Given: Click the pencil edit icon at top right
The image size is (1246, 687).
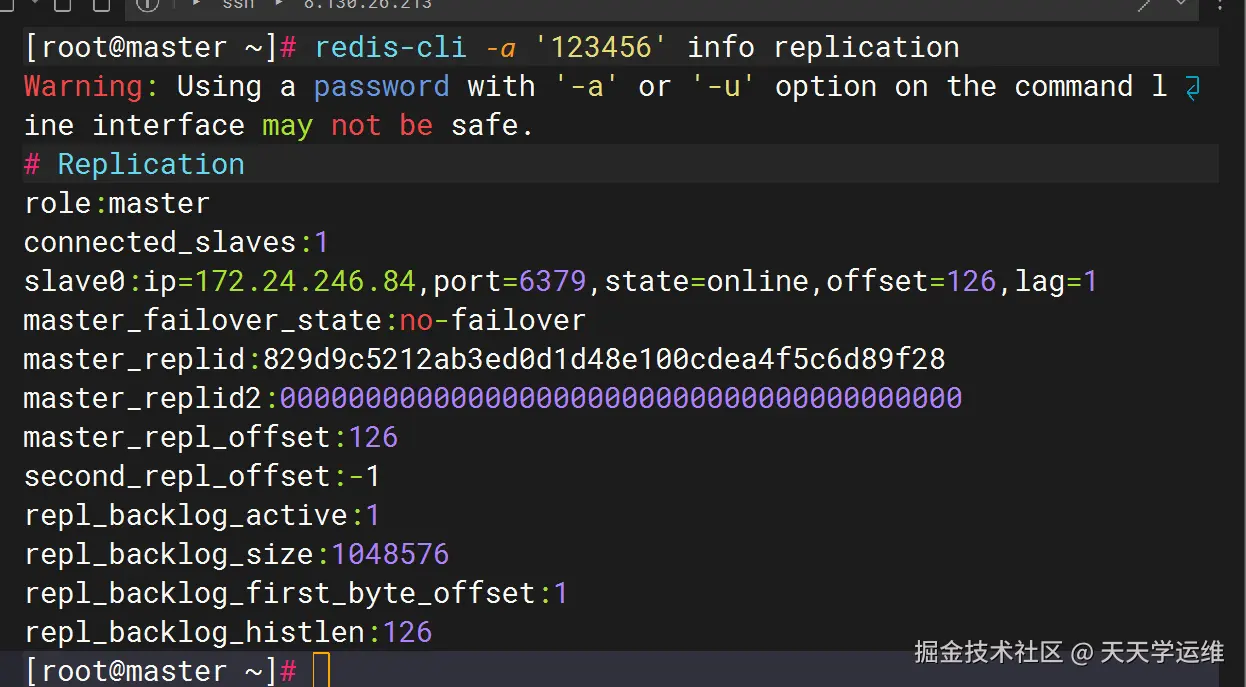Looking at the screenshot, I should pyautogui.click(x=1146, y=5).
